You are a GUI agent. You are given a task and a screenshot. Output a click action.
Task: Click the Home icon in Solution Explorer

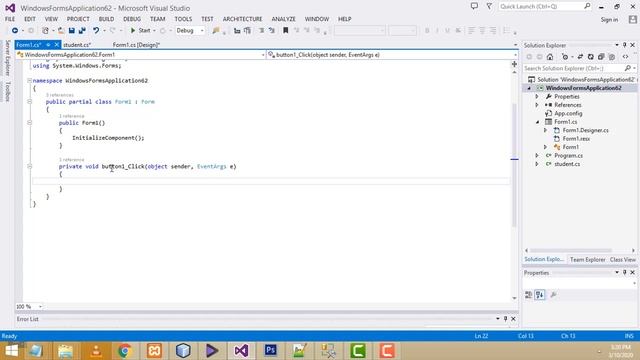pos(550,57)
